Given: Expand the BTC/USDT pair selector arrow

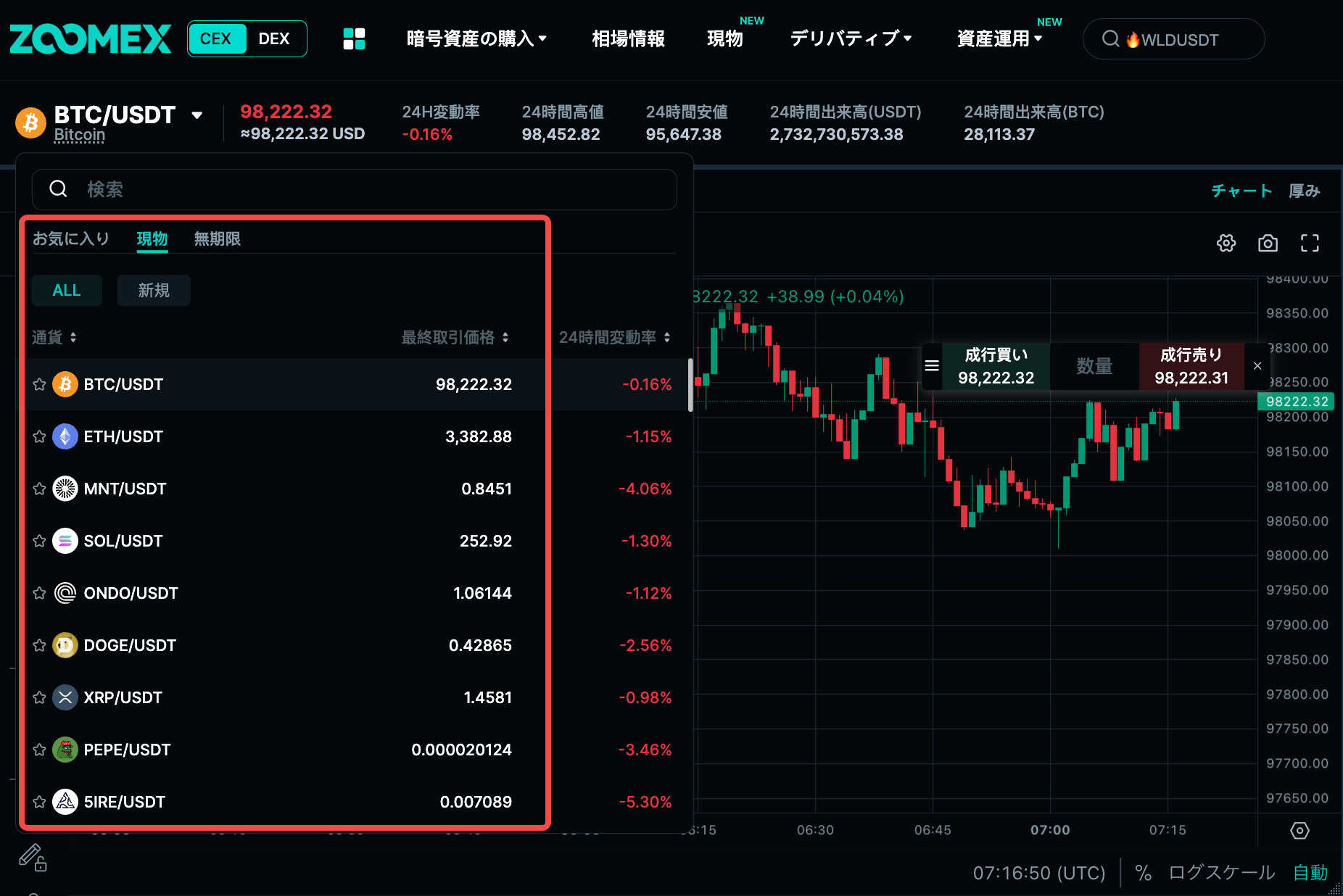Looking at the screenshot, I should tap(197, 115).
